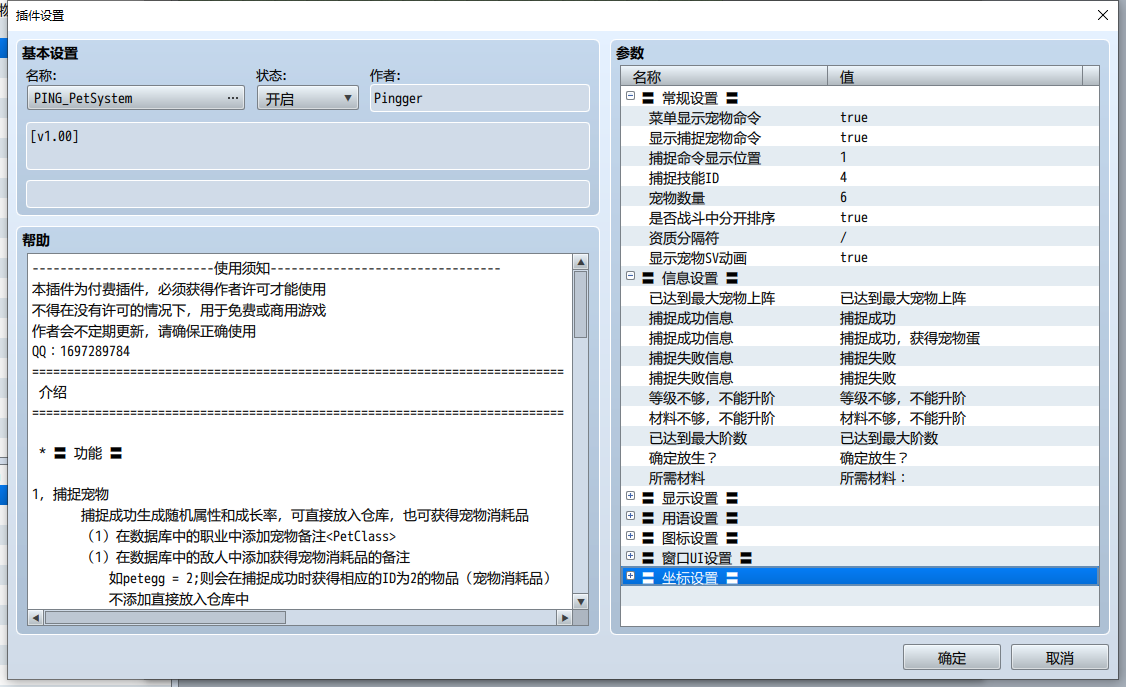This screenshot has width=1126, height=687.
Task: Select the 捕捉命令显示位置 parameter row
Action: (x=860, y=158)
